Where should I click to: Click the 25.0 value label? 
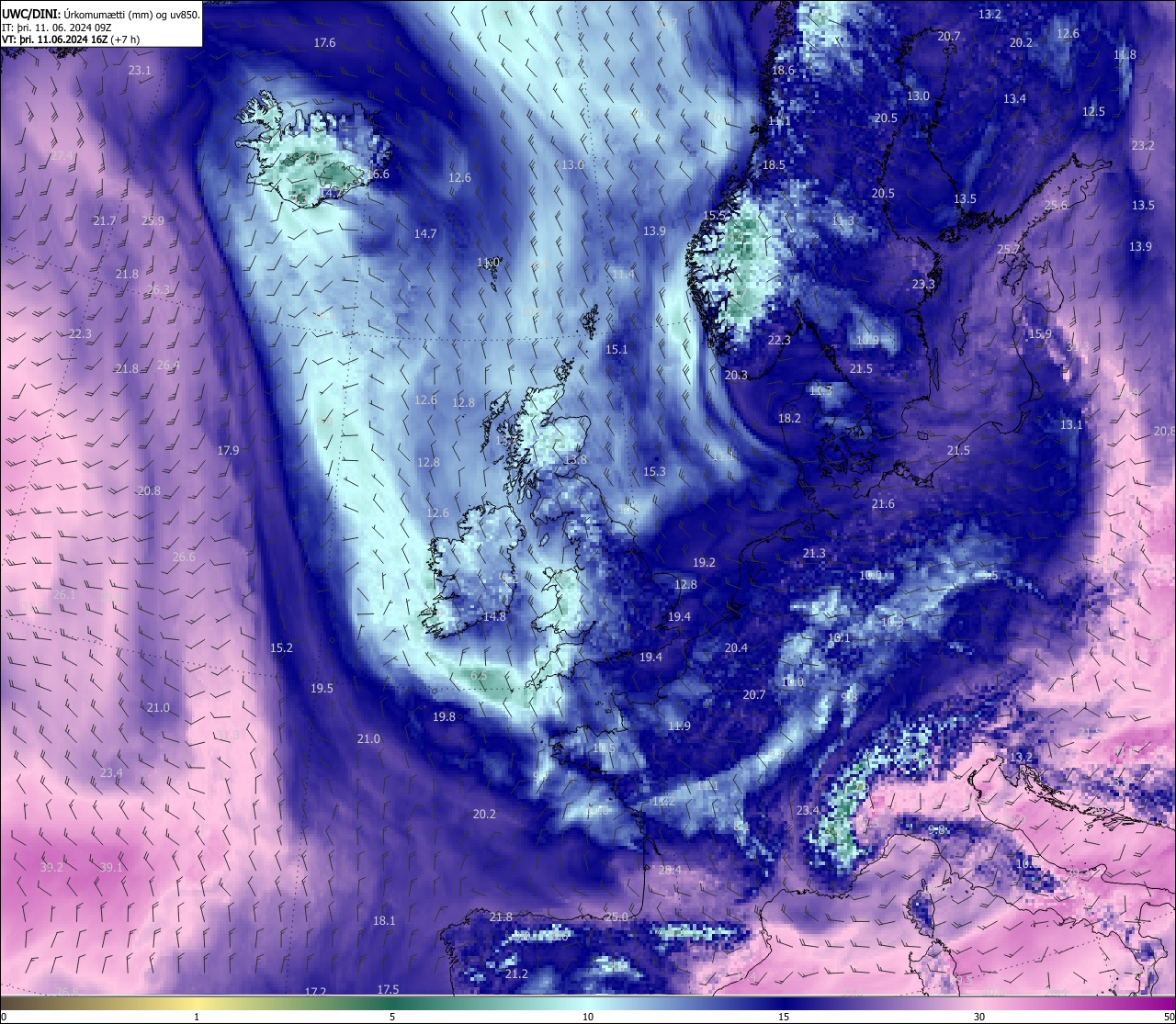[616, 917]
